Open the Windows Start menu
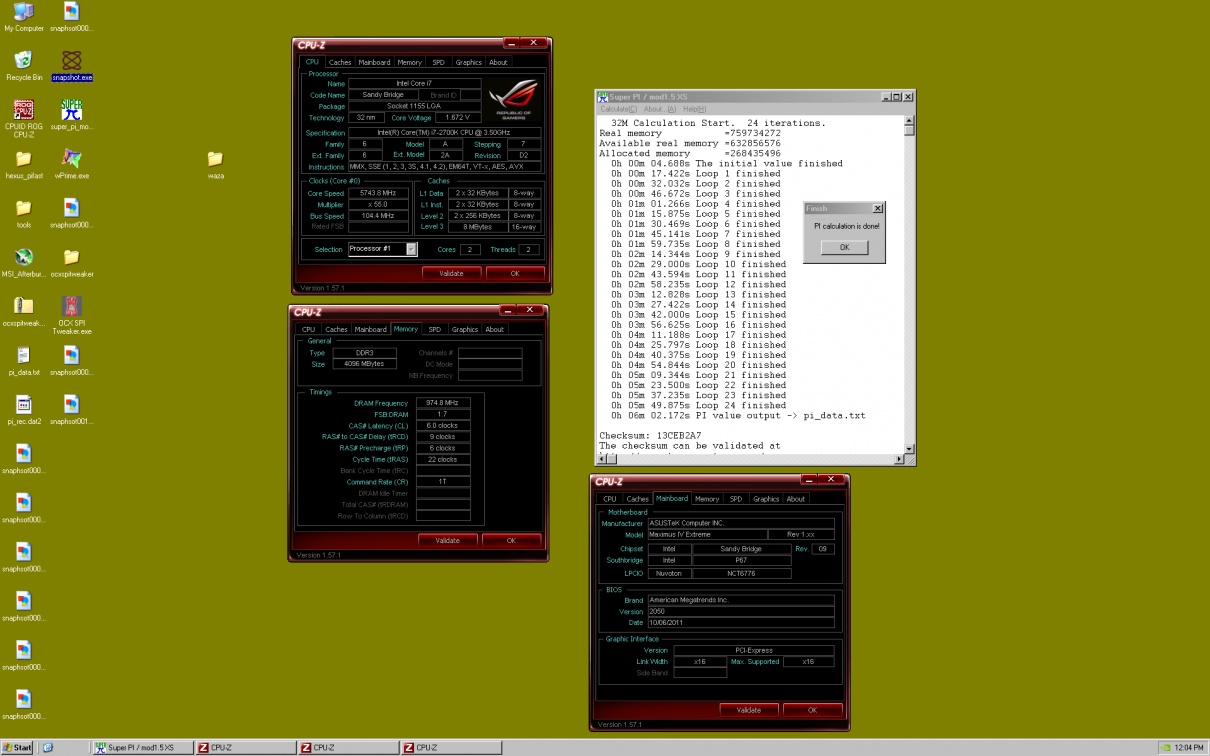 tap(17, 747)
